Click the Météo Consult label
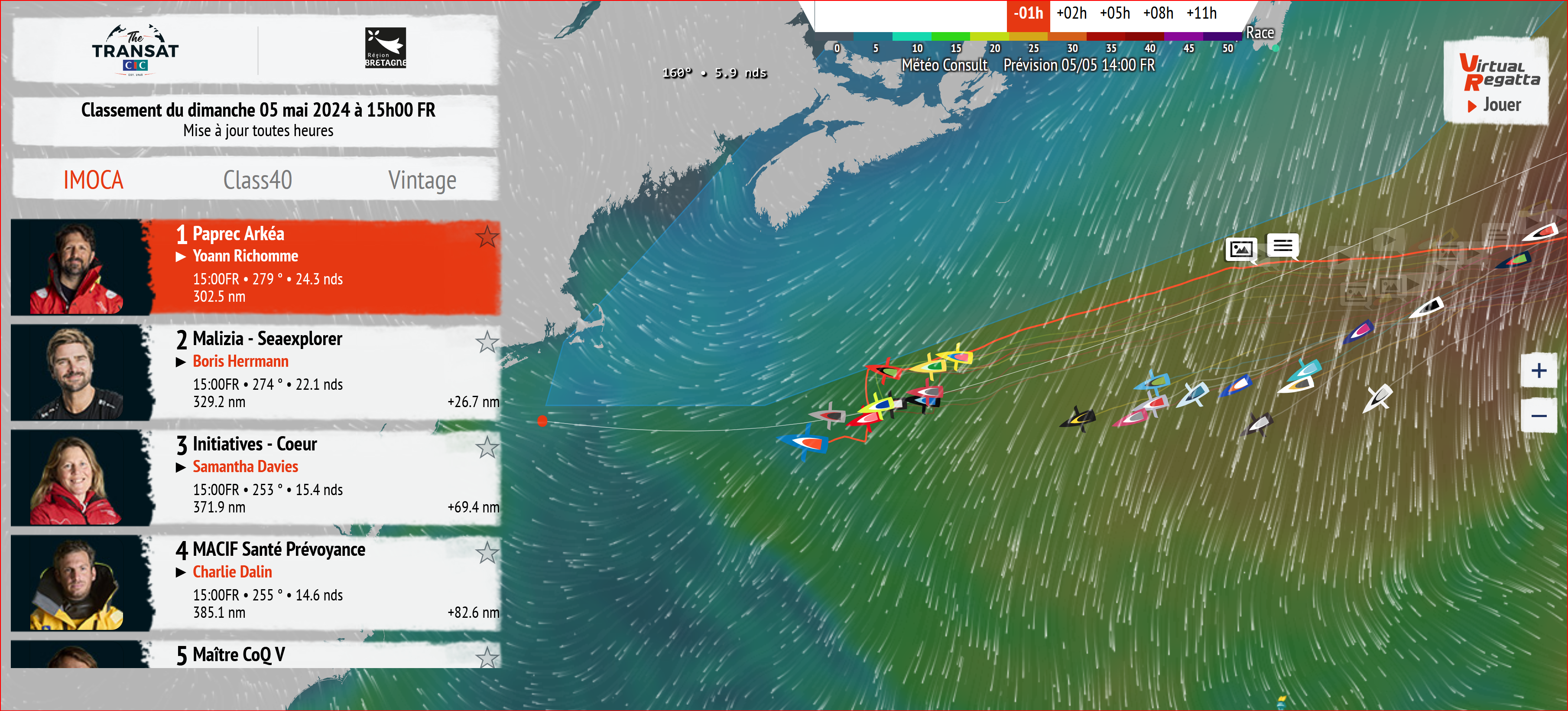1568x711 pixels. [x=944, y=65]
